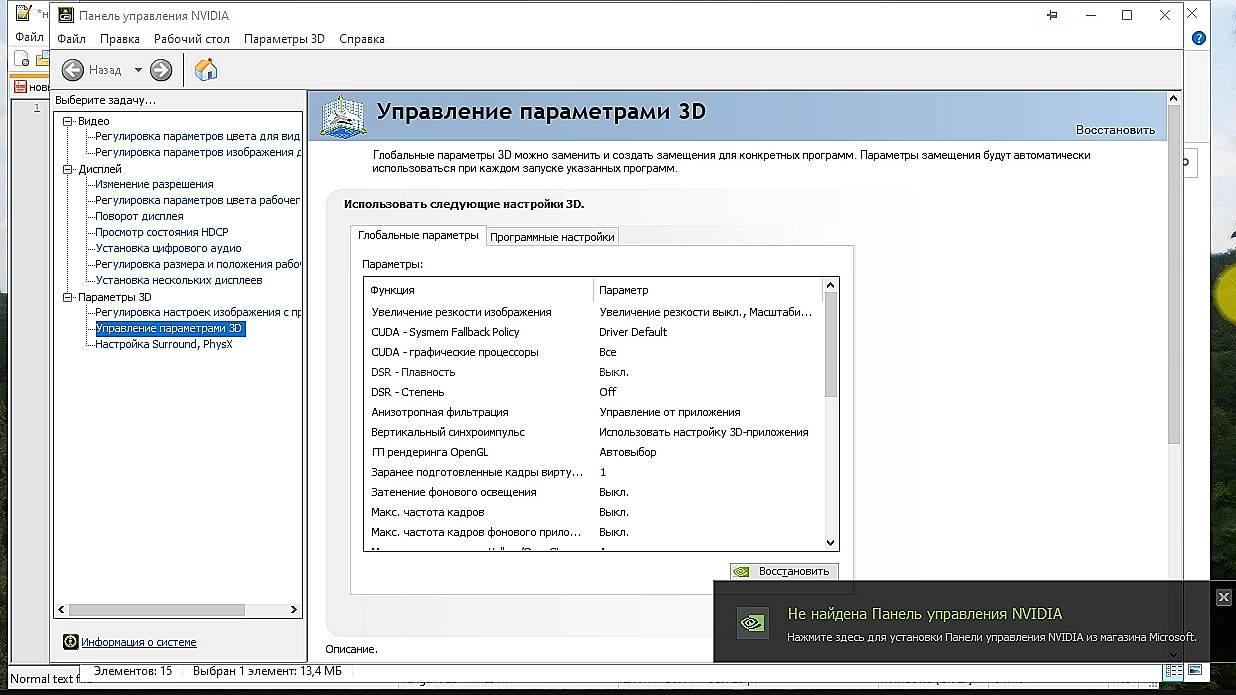This screenshot has height=695, width=1236.
Task: Open the Справка menu
Action: click(x=362, y=39)
